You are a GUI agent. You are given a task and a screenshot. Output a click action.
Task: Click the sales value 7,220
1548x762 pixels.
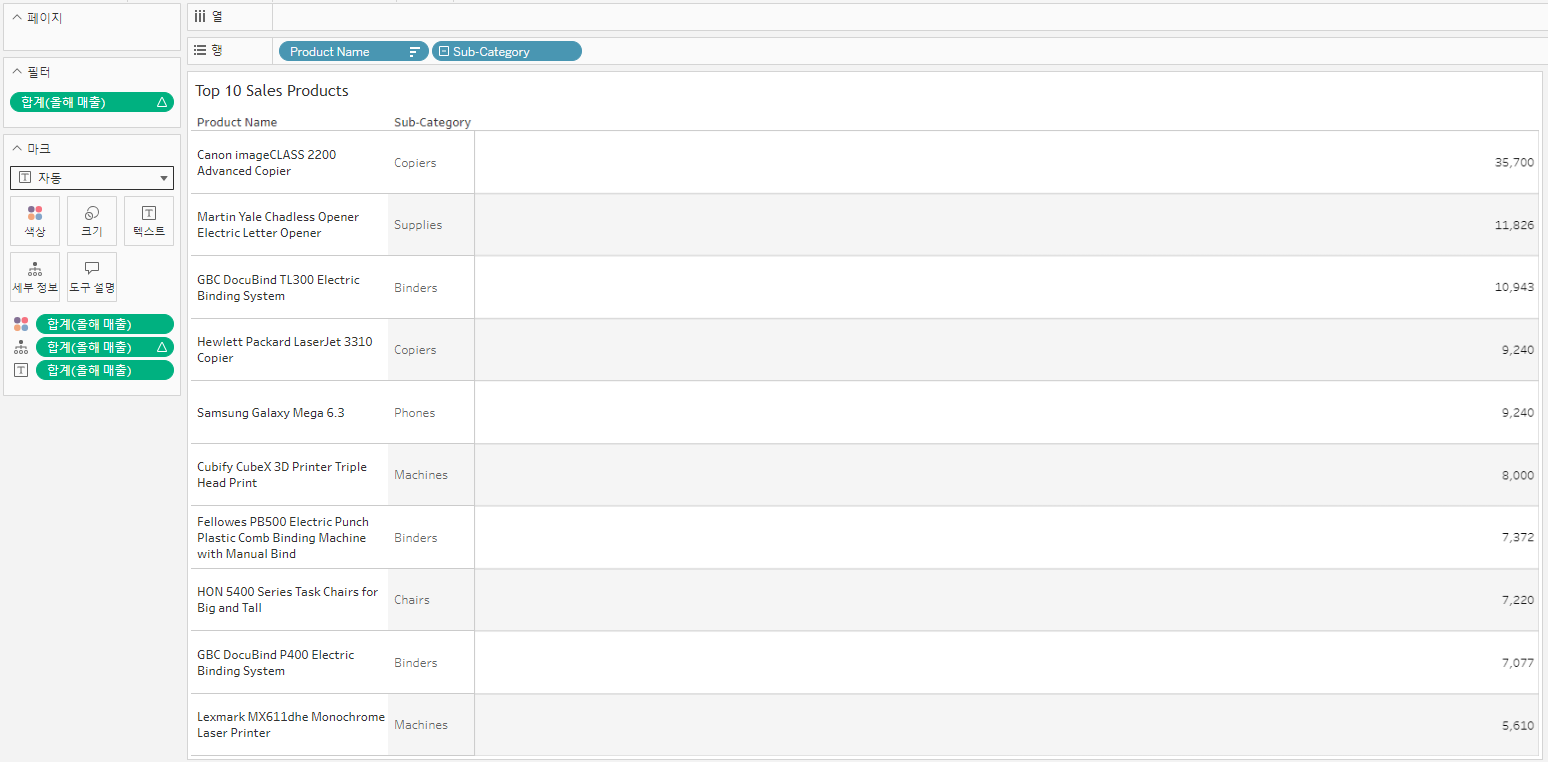point(1518,600)
